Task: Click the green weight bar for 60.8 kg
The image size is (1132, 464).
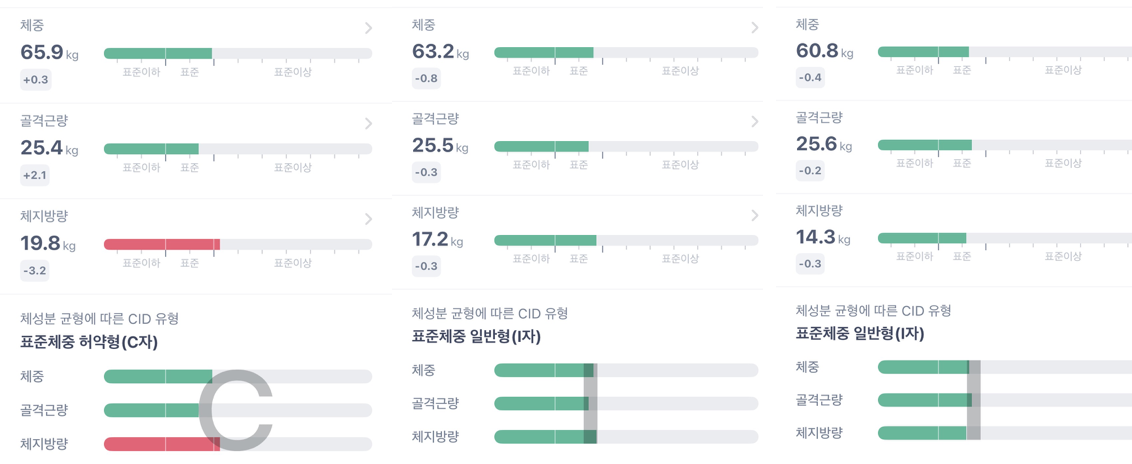Action: point(923,52)
